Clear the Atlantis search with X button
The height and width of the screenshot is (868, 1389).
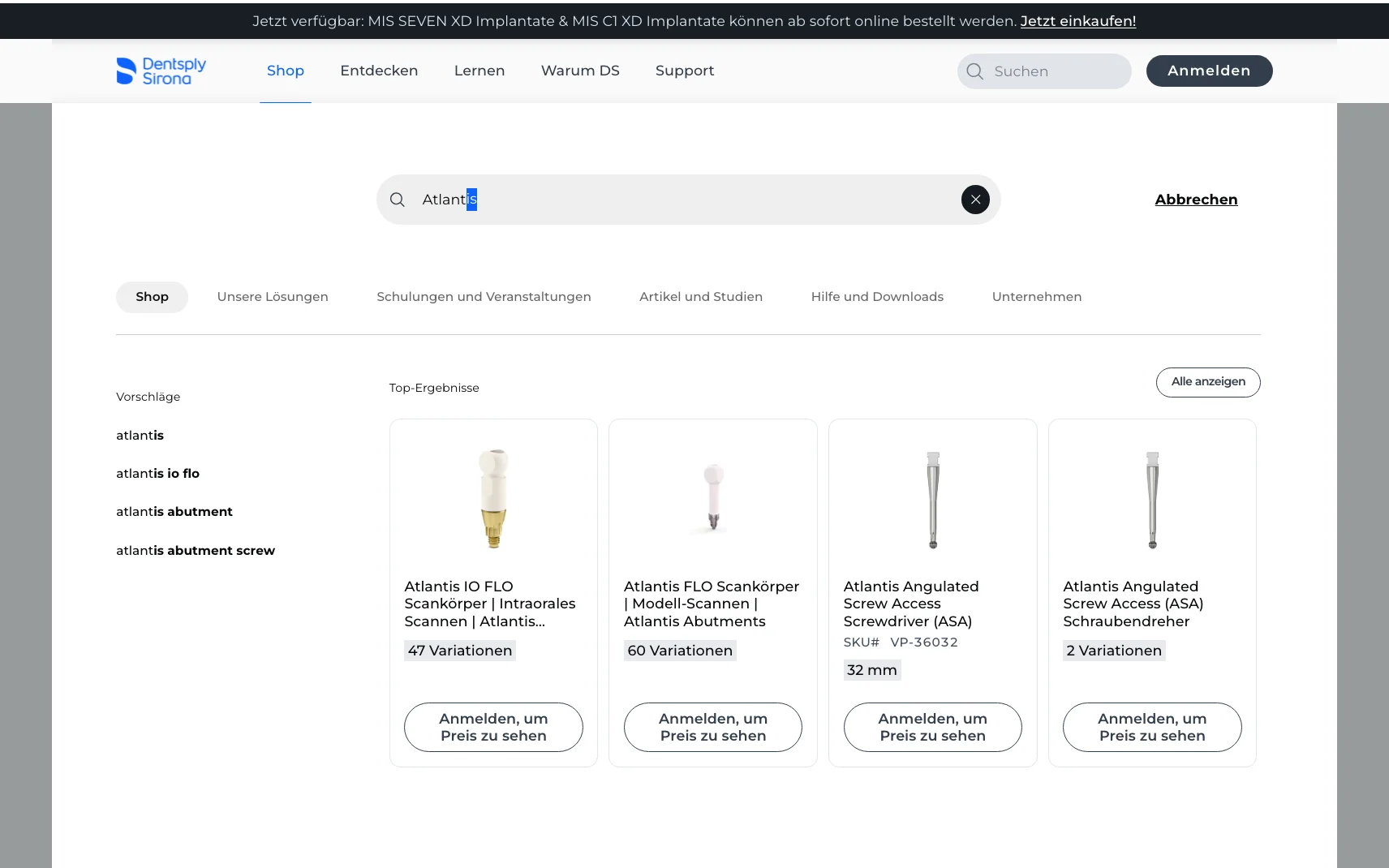coord(975,200)
